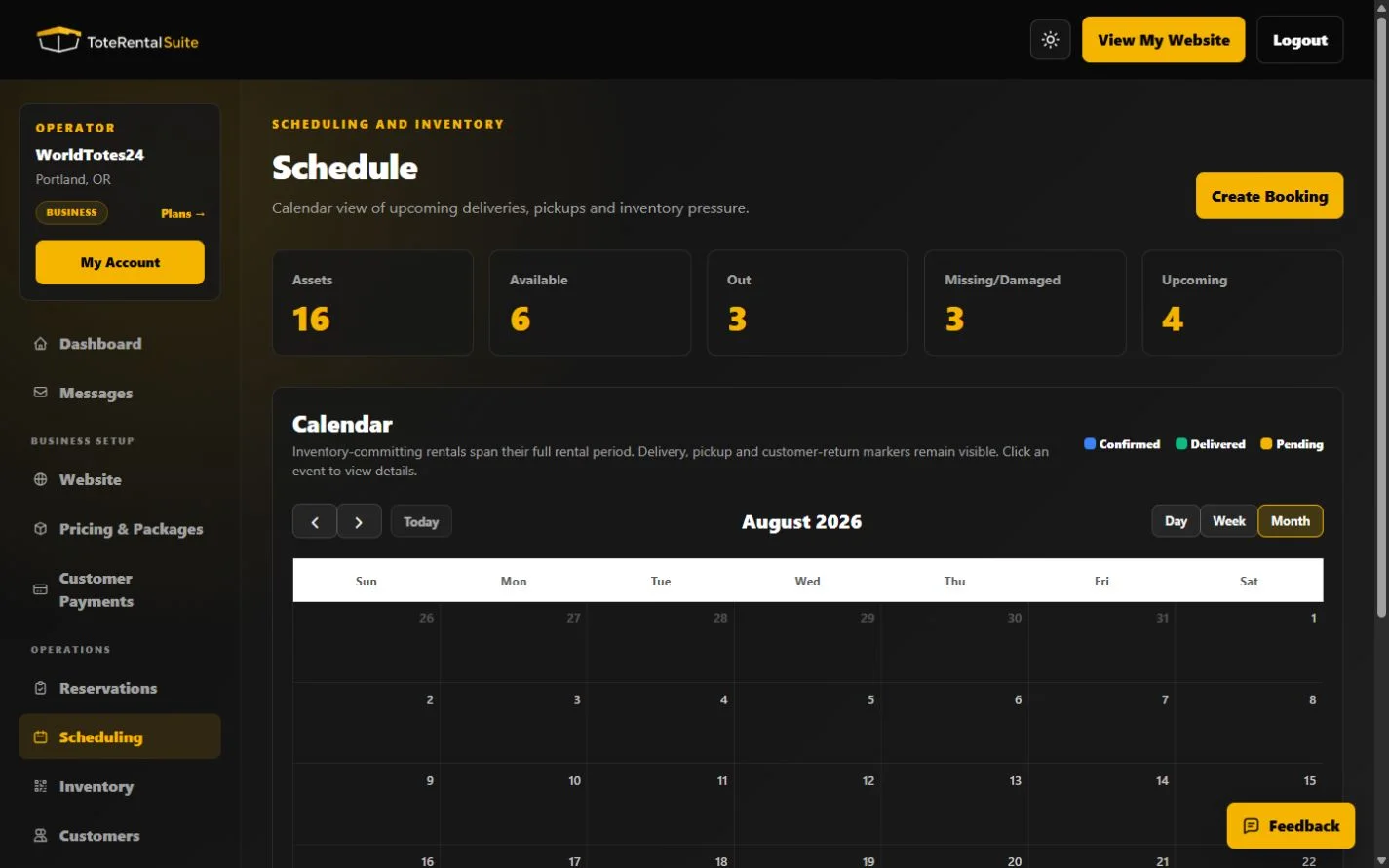The image size is (1389, 868).
Task: Click the Dashboard home icon
Action: tap(40, 344)
